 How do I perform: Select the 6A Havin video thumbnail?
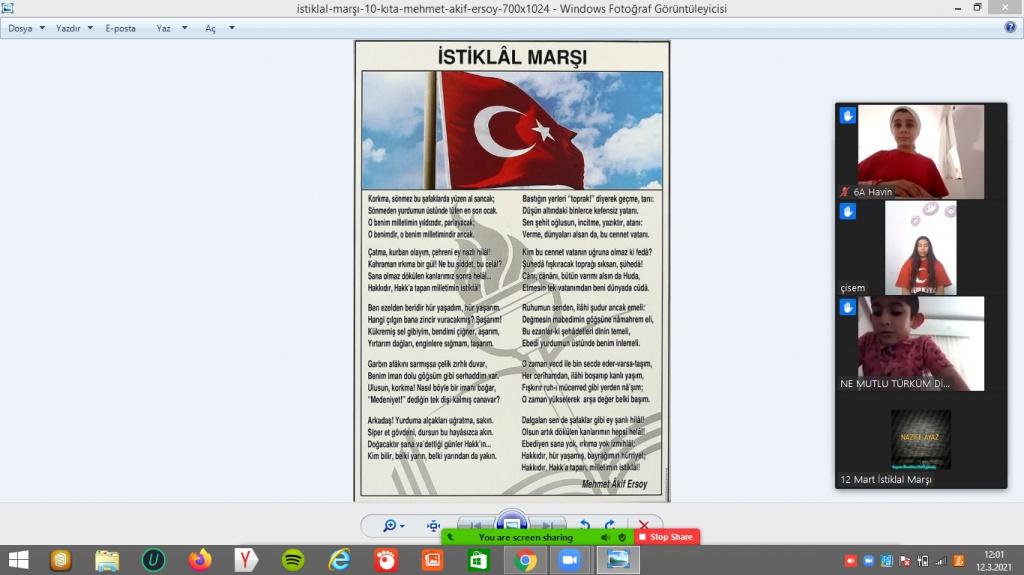coord(920,151)
